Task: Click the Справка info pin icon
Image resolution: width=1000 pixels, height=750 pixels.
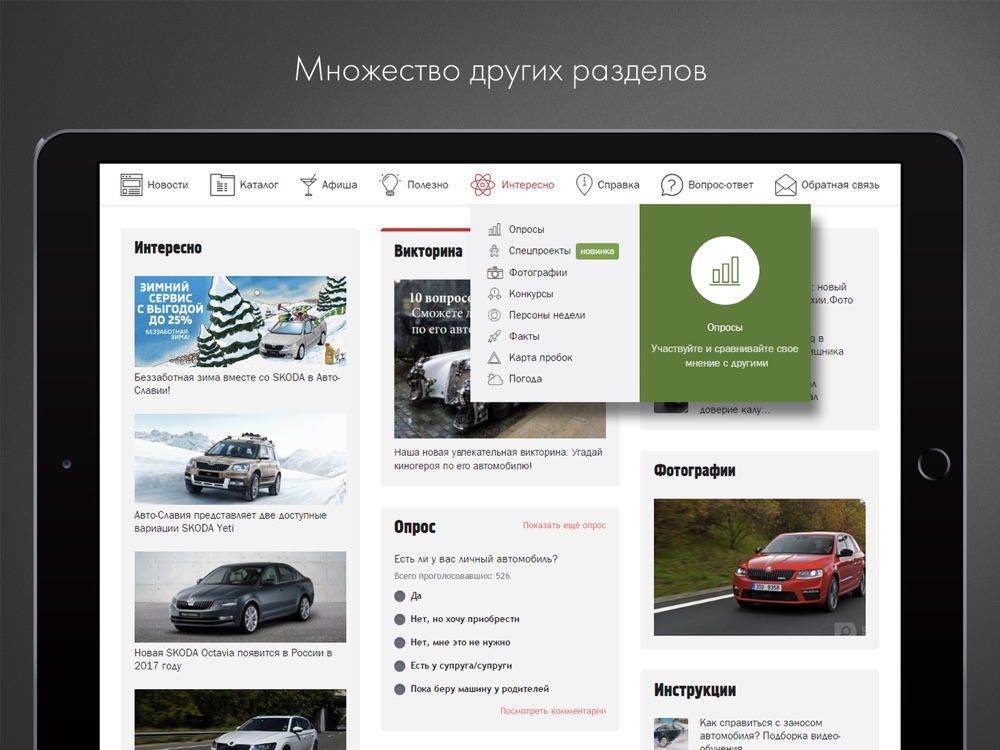Action: [x=584, y=184]
